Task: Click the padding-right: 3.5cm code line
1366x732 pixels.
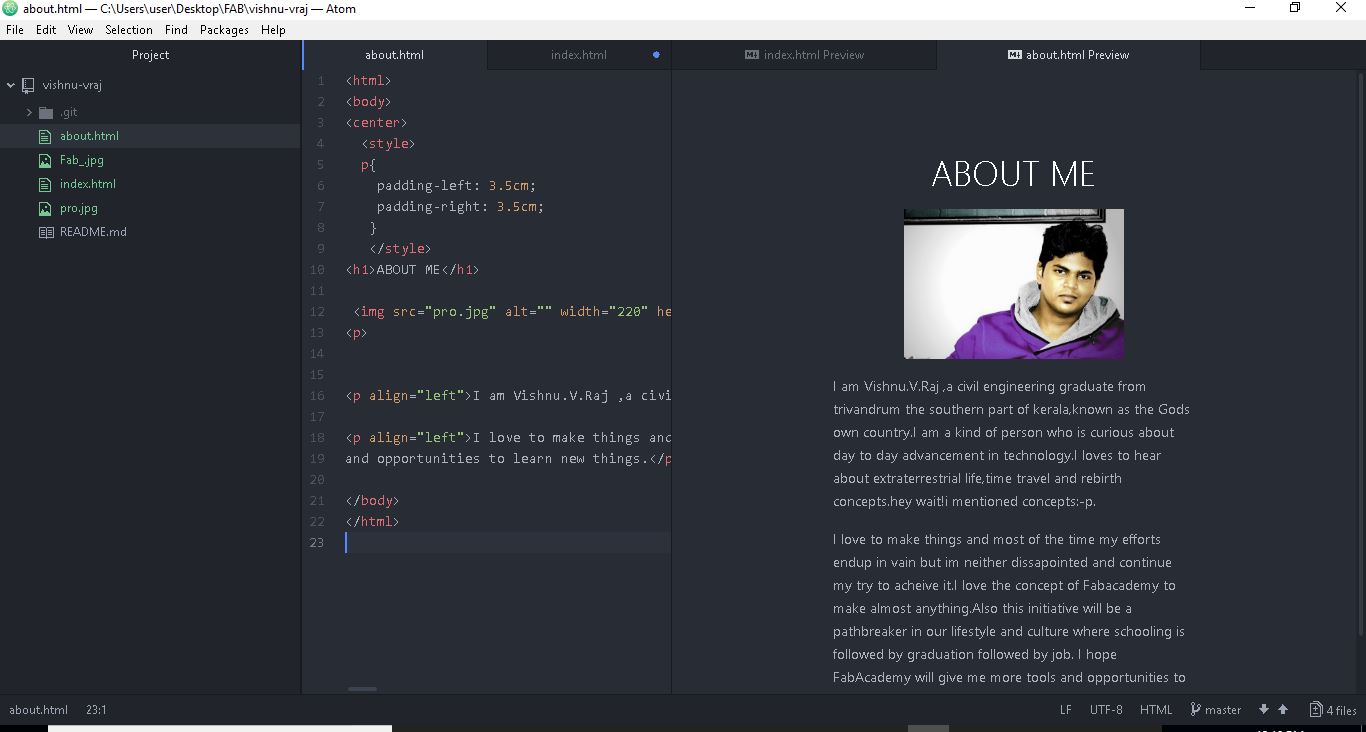Action: (460, 207)
